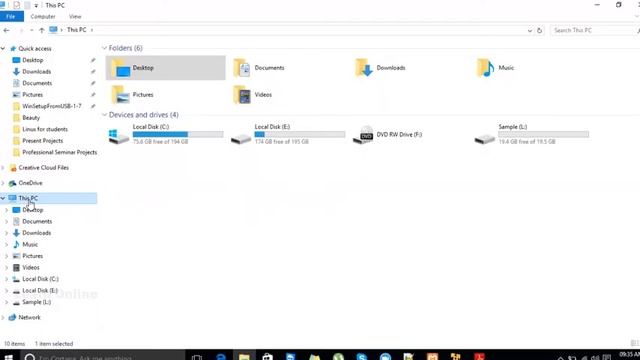Open the Desktop folder in Folders section
Viewport: 640px width, 360px height.
[x=165, y=68]
